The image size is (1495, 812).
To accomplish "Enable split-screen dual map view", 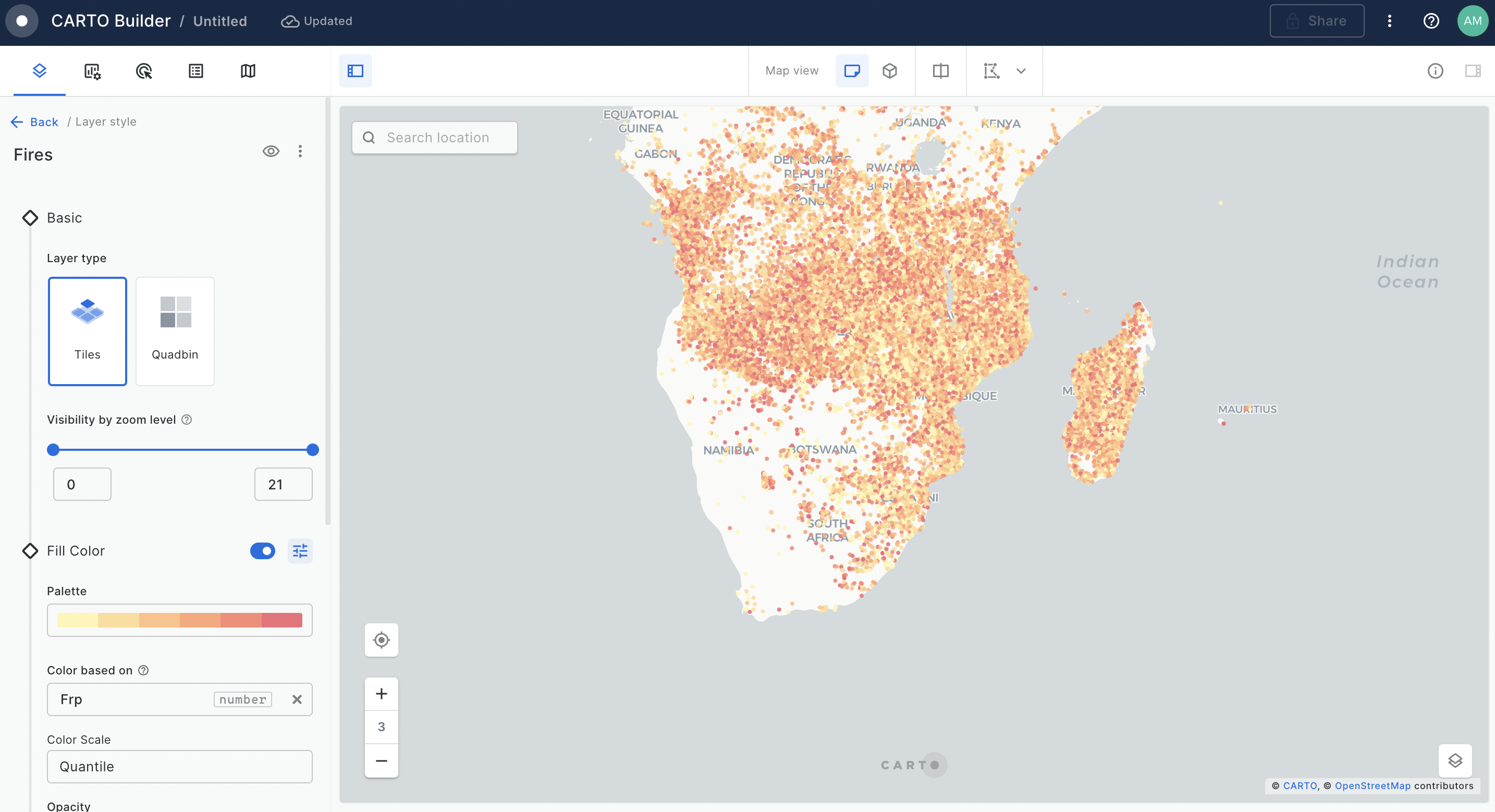I will point(940,71).
